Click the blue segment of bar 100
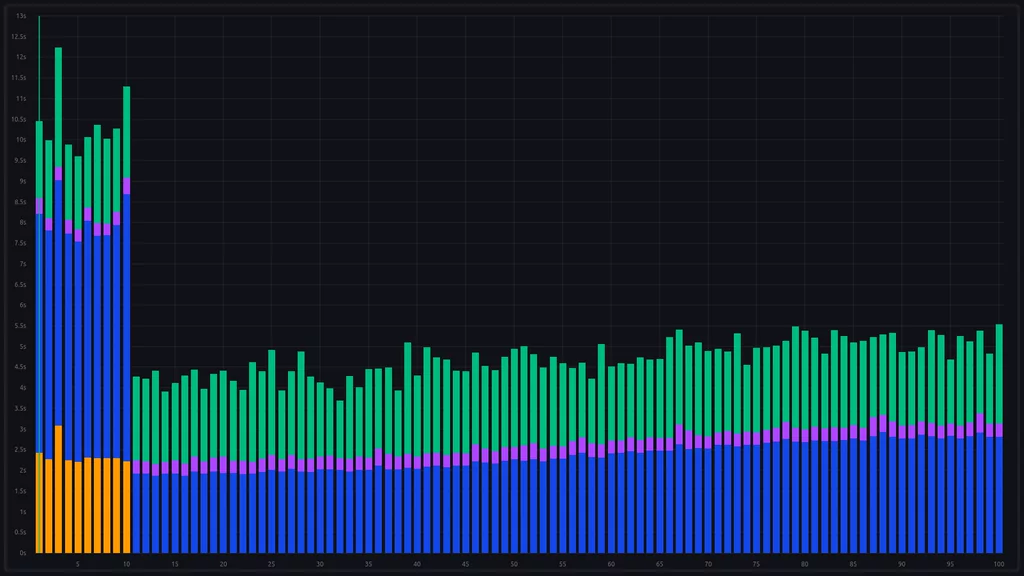This screenshot has width=1024, height=576. pos(999,495)
